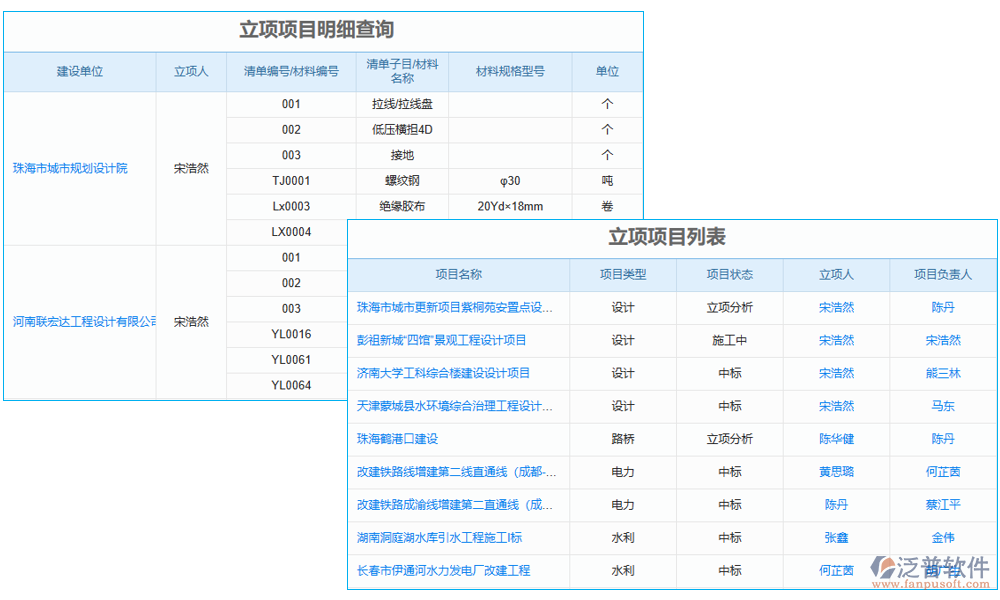
Task: Open the 河南联宏达工程设计有限公司 unit link
Action: click(x=80, y=322)
